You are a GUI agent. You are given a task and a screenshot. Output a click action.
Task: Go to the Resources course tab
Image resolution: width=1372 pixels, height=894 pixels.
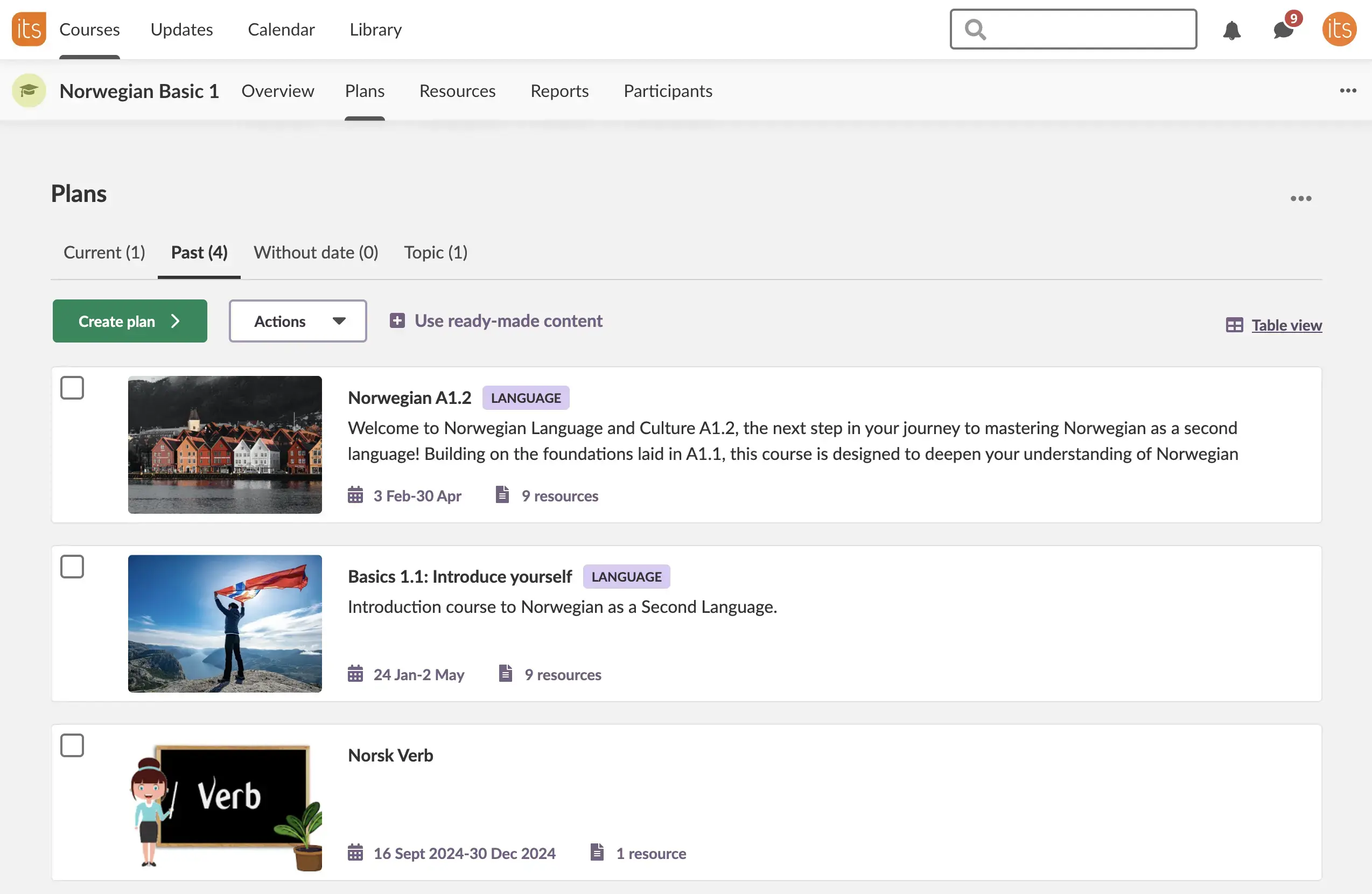tap(457, 91)
